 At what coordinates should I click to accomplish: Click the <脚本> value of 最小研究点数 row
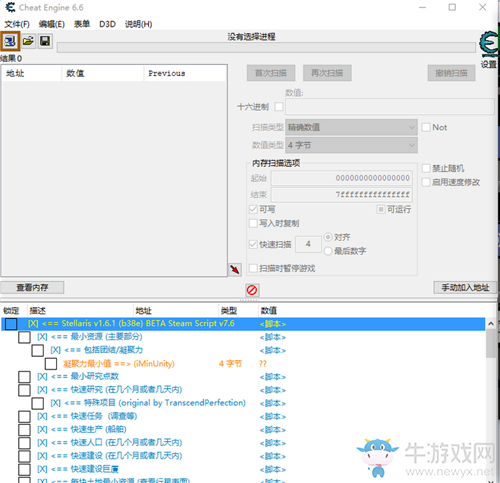[x=273, y=377]
